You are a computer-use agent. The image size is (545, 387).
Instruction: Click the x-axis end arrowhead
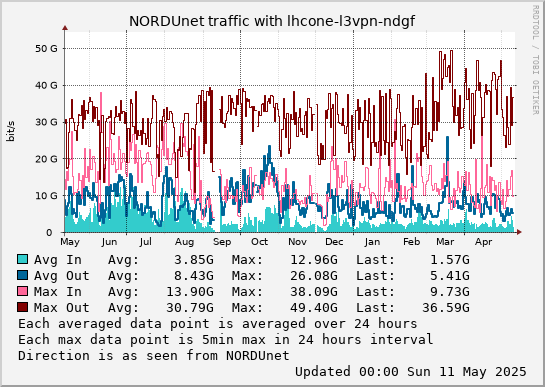tap(519, 232)
